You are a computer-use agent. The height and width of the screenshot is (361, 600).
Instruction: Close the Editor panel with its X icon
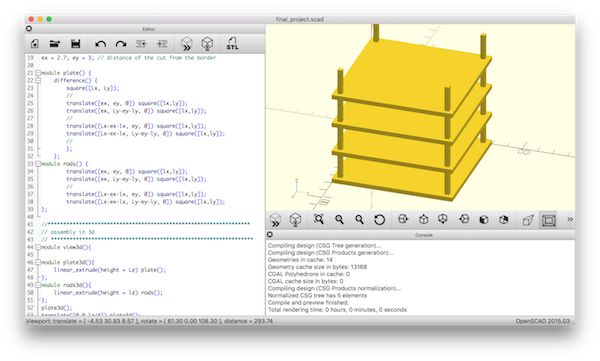click(29, 29)
